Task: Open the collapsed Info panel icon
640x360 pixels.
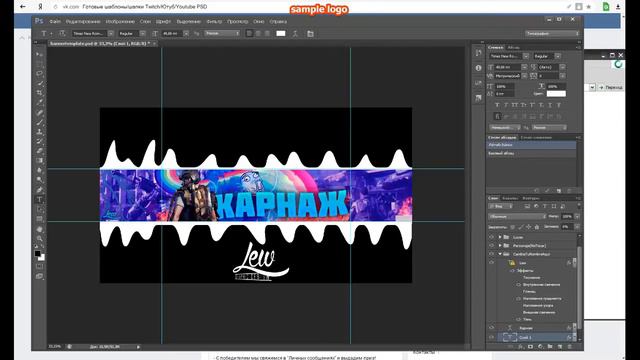Action: click(x=478, y=68)
